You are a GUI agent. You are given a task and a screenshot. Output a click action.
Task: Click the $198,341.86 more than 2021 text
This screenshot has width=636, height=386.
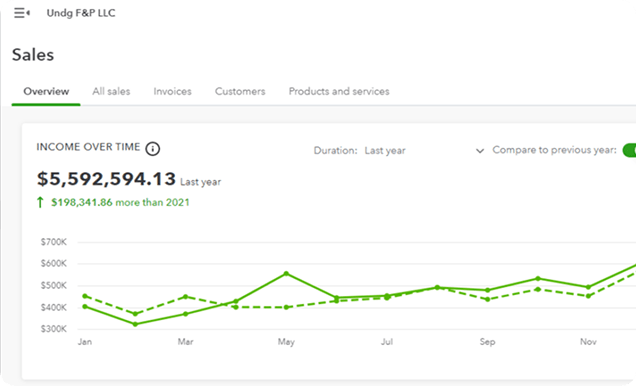pos(120,202)
